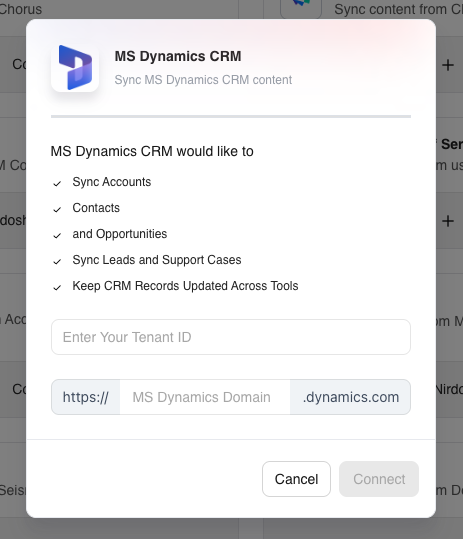Click the '.dynamics.com' URL suffix label
Image resolution: width=463 pixels, height=539 pixels.
pos(351,397)
